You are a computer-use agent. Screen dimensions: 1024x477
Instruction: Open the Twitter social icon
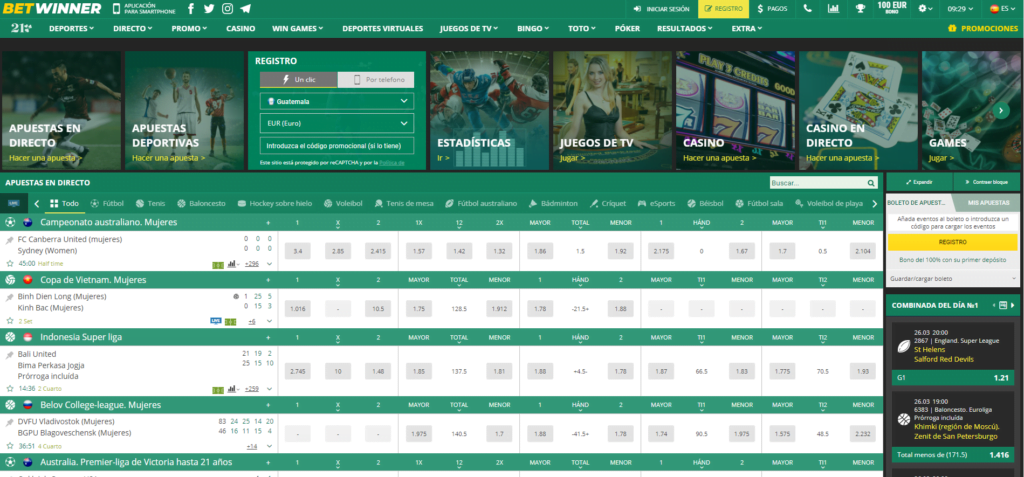click(x=209, y=9)
